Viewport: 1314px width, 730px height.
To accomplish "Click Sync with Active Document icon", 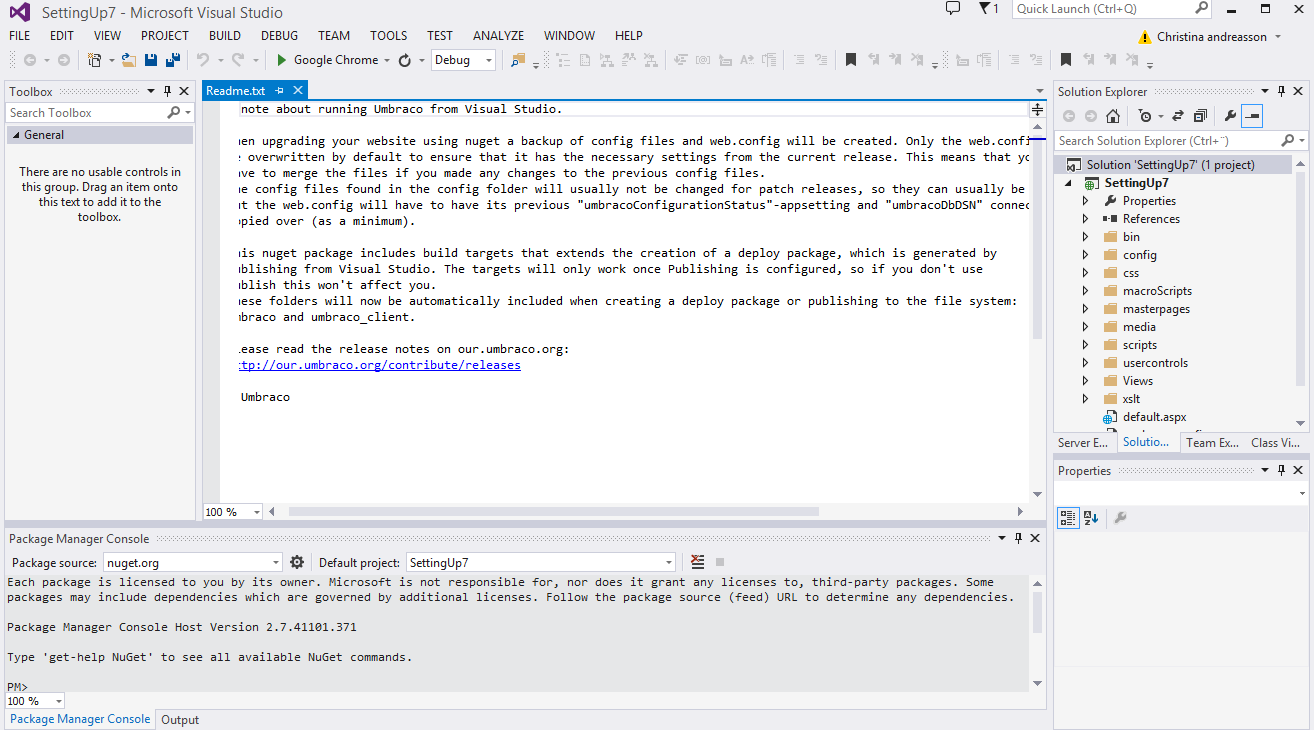I will (x=1178, y=116).
